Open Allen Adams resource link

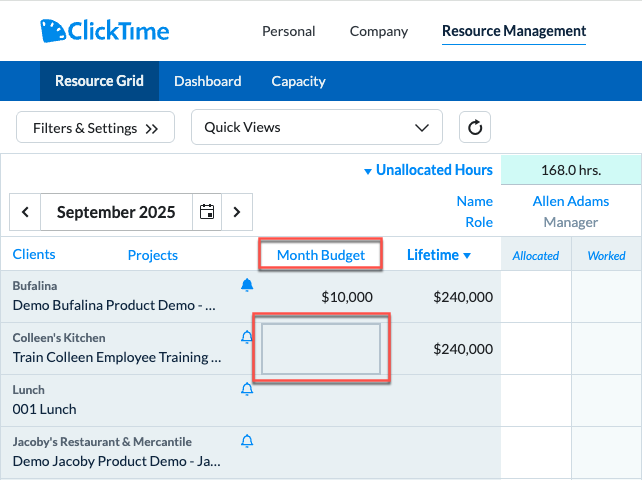coord(571,201)
